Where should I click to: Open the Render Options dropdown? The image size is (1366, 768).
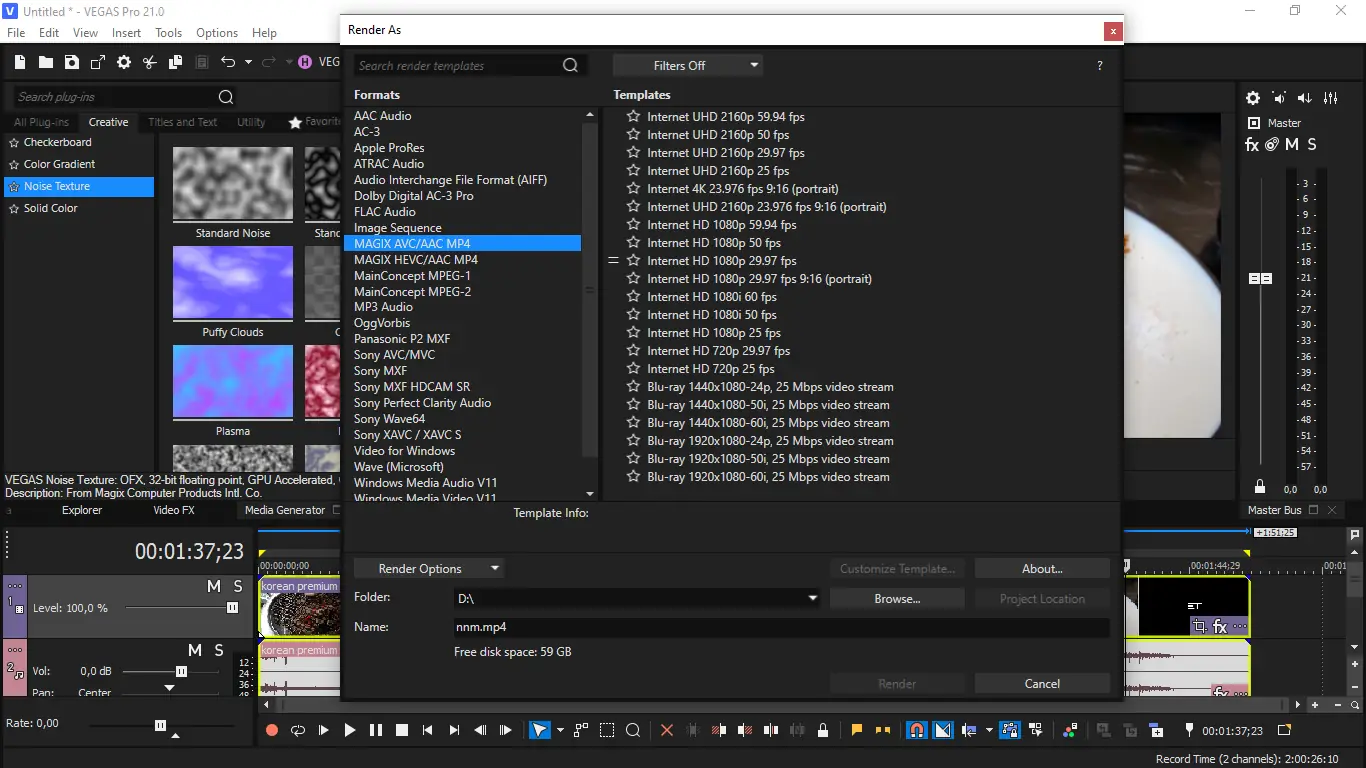[x=429, y=567]
